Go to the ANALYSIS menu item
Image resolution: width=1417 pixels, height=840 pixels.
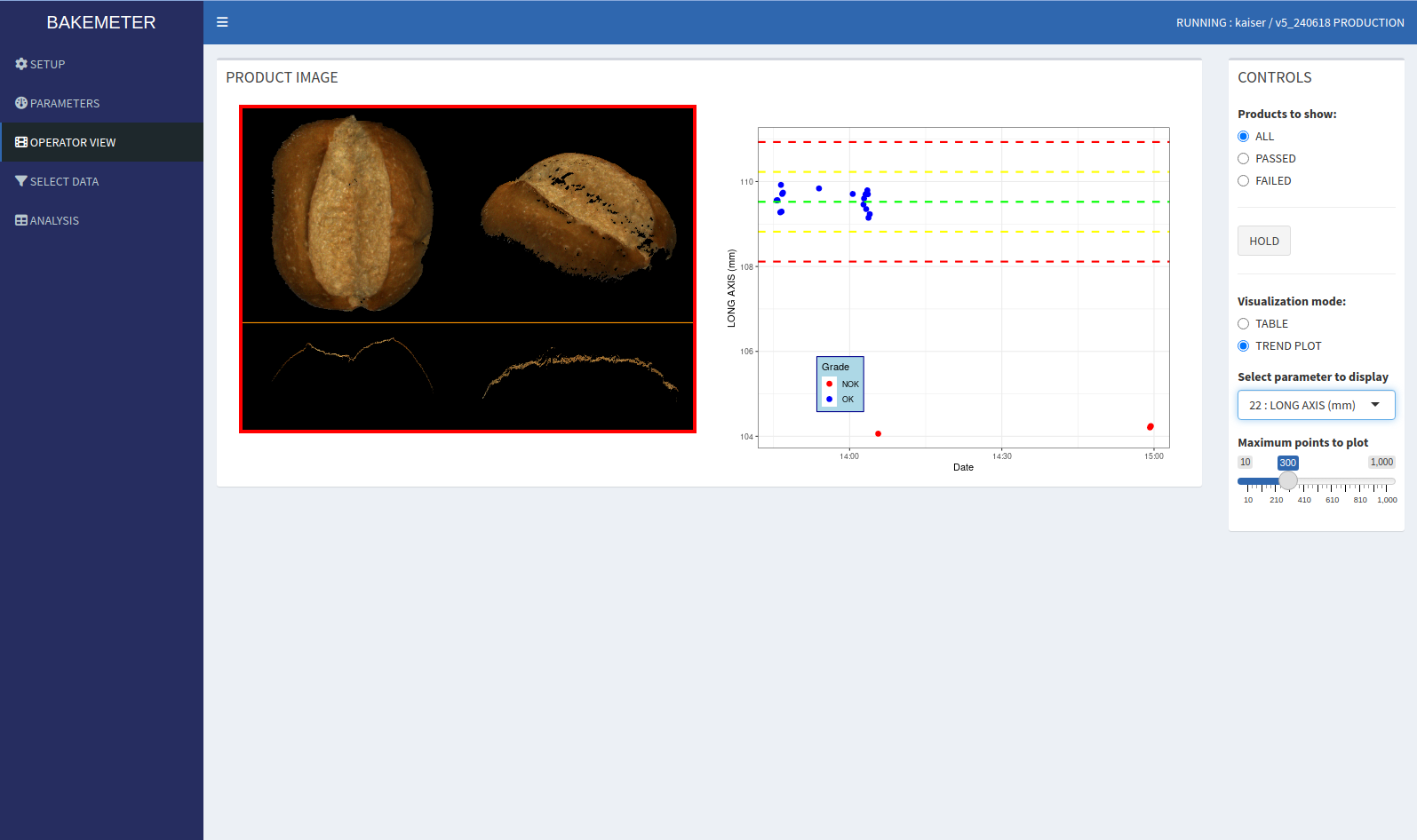click(x=54, y=220)
